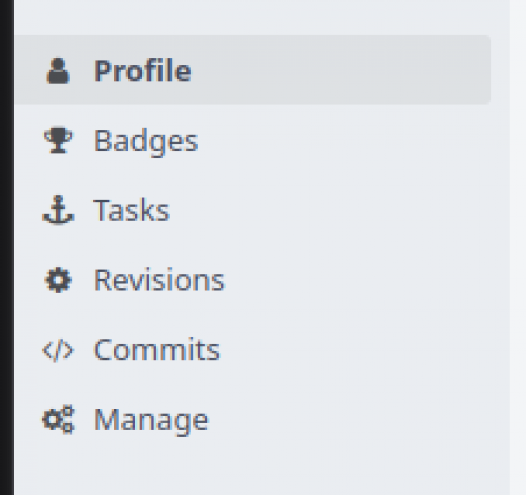
Task: Click the anchor icon for Tasks
Action: (x=58, y=210)
